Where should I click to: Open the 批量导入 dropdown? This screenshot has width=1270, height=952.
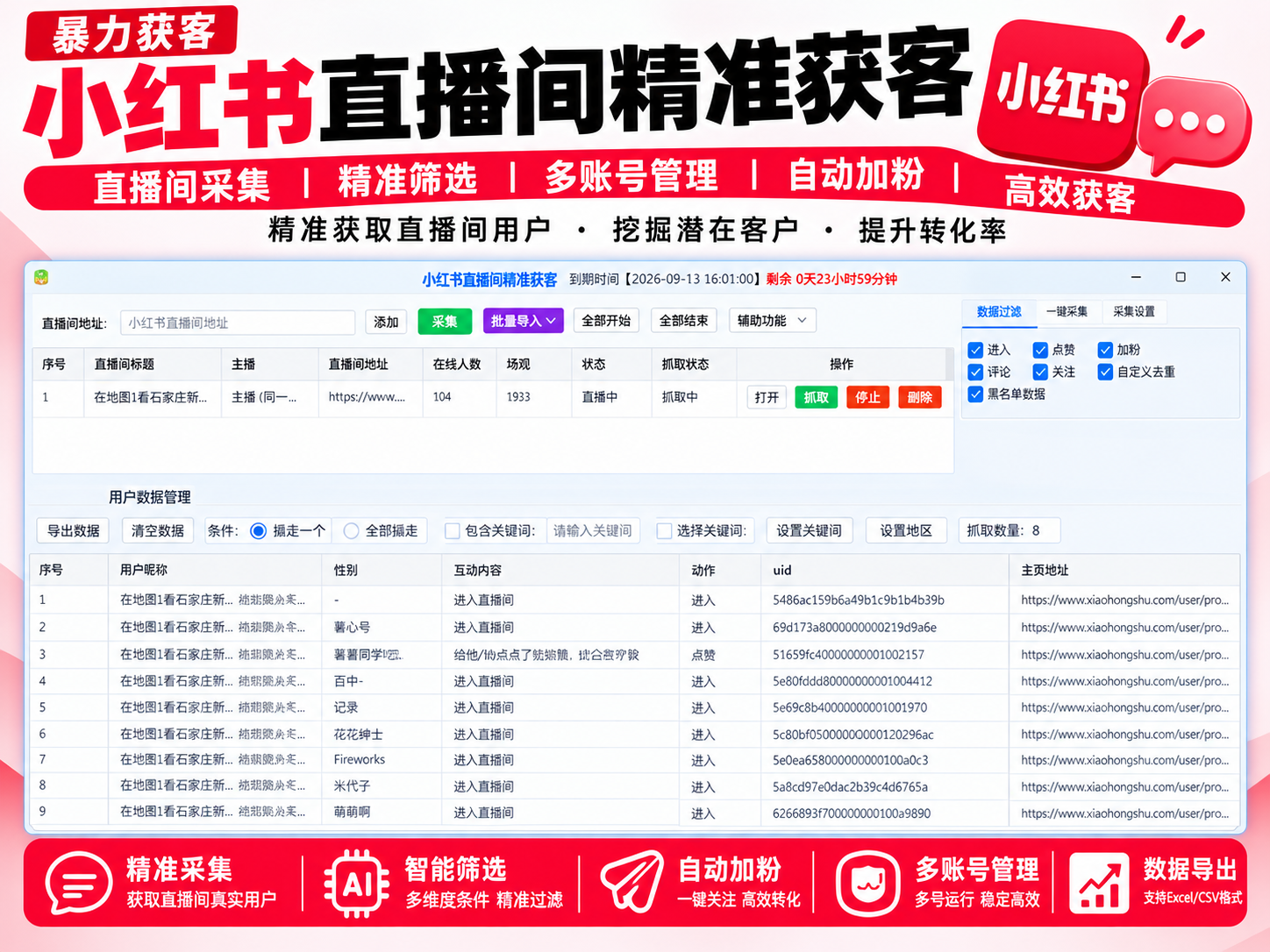(523, 321)
